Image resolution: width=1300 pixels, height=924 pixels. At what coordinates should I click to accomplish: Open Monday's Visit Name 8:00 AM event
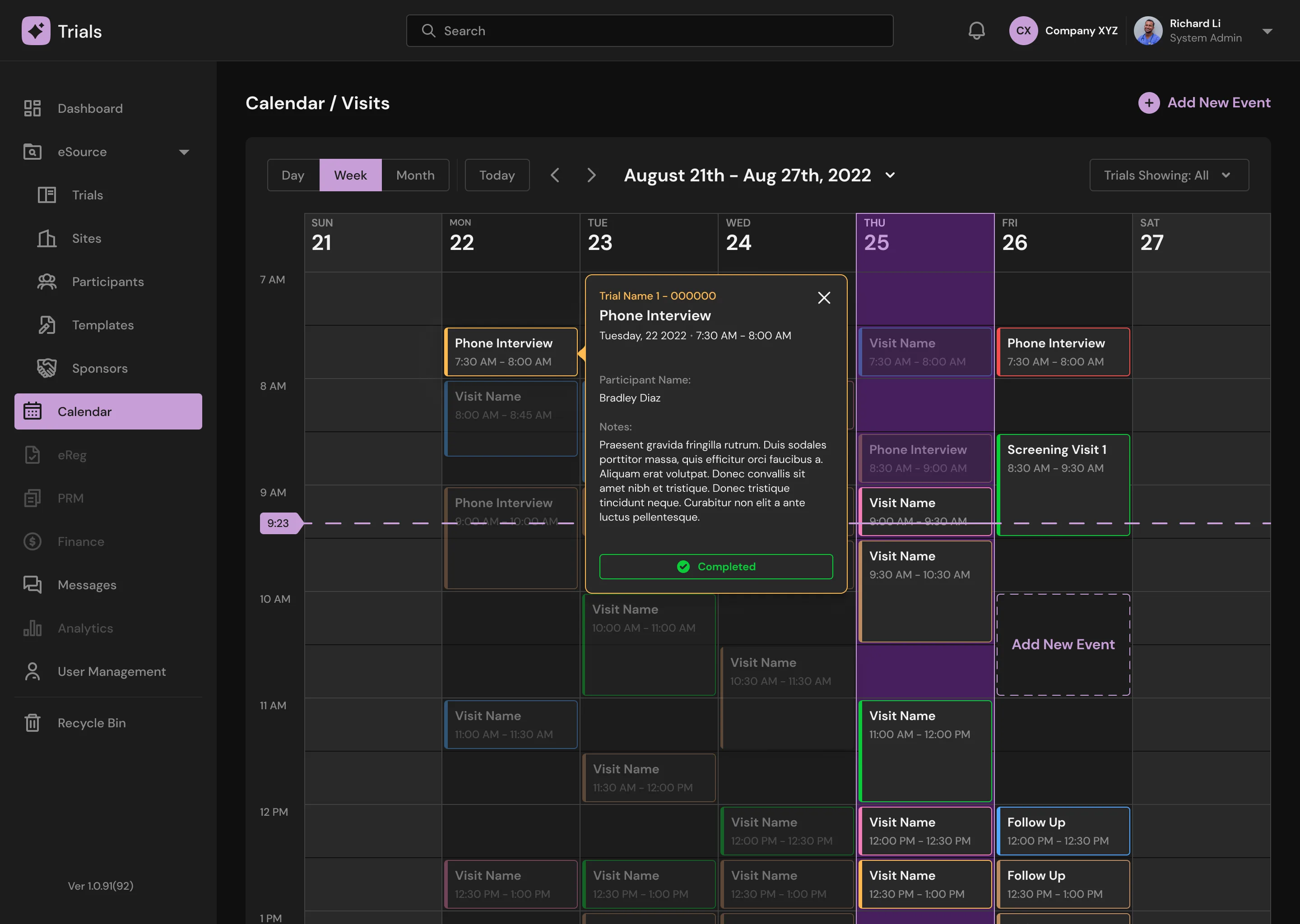click(x=511, y=418)
